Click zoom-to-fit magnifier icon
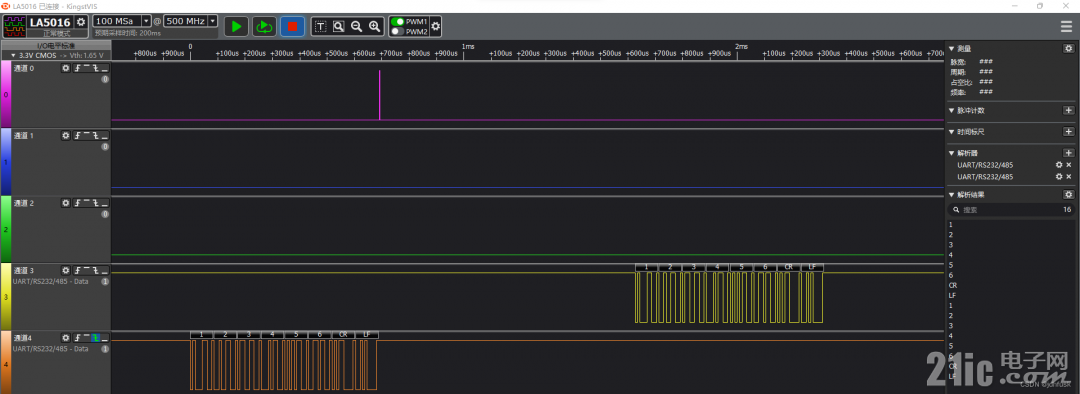This screenshot has height=394, width=1080. pos(338,26)
